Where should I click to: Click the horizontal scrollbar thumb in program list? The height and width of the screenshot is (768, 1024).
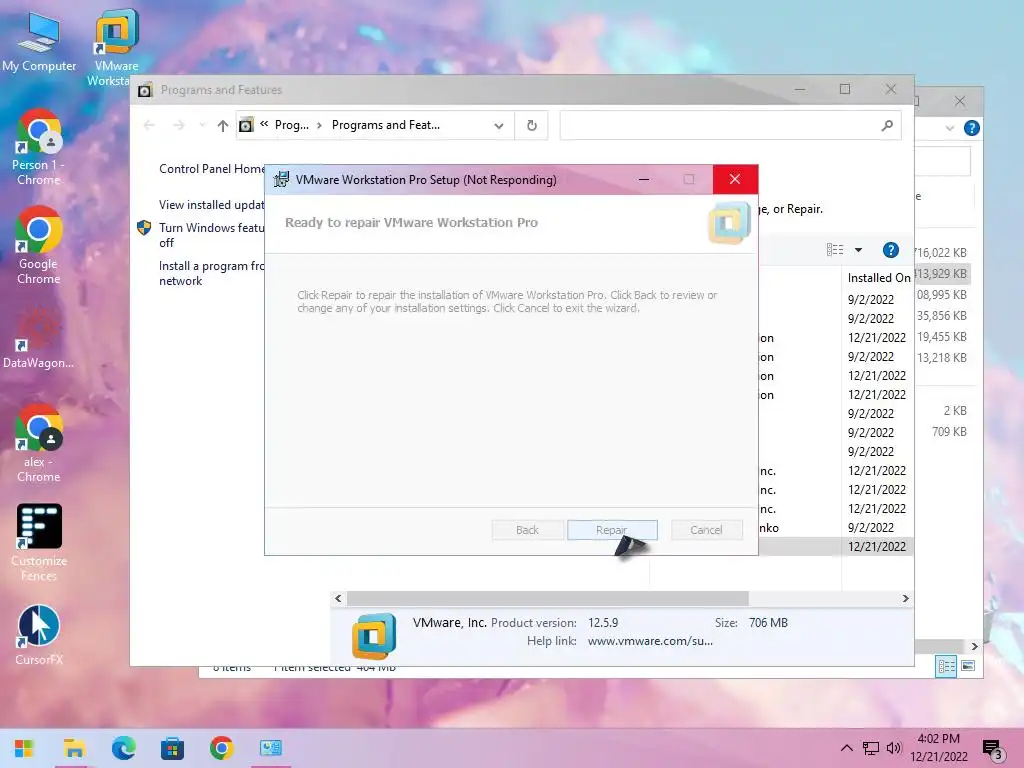[547, 598]
